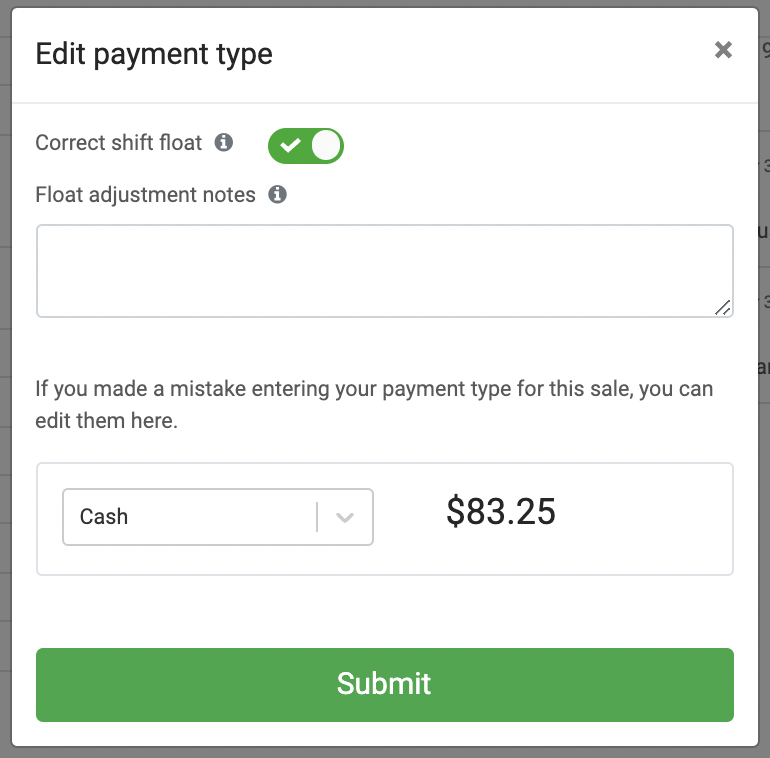Click the $83.25 payment amount
Viewport: 770px width, 758px height.
point(500,512)
